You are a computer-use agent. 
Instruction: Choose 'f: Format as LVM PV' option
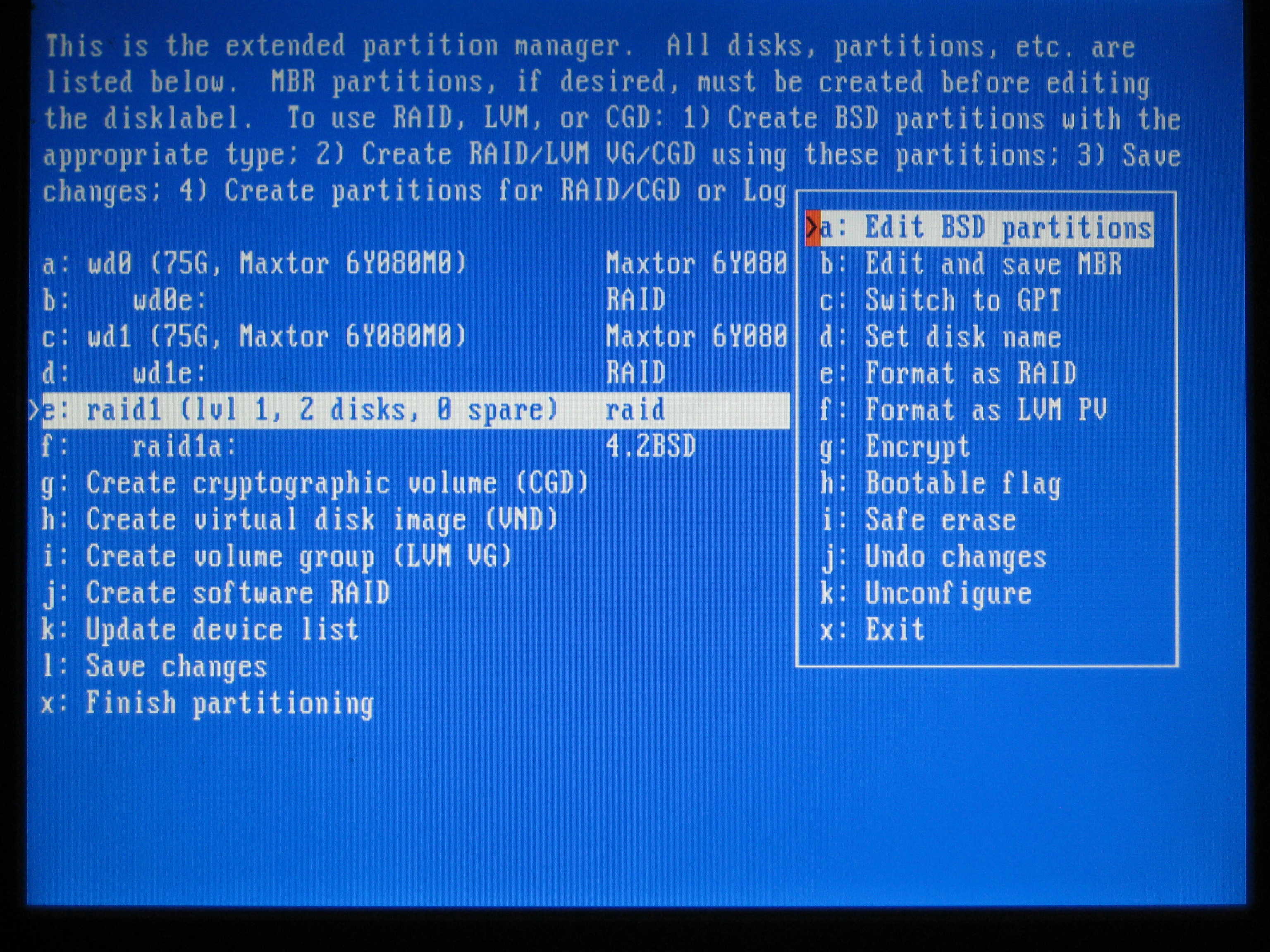coord(963,411)
